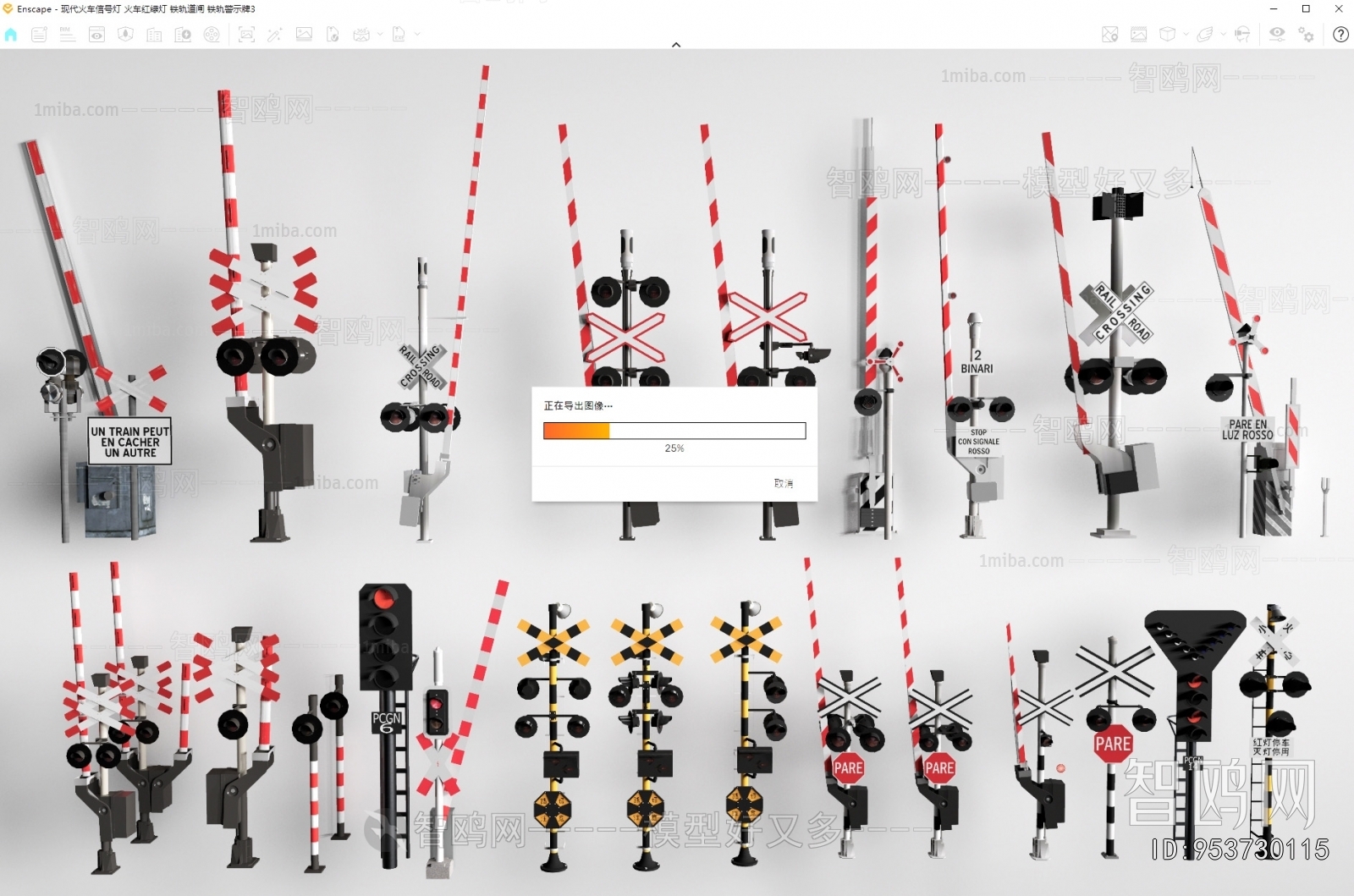
Task: Toggle the visual settings eye panel
Action: pyautogui.click(x=1277, y=35)
